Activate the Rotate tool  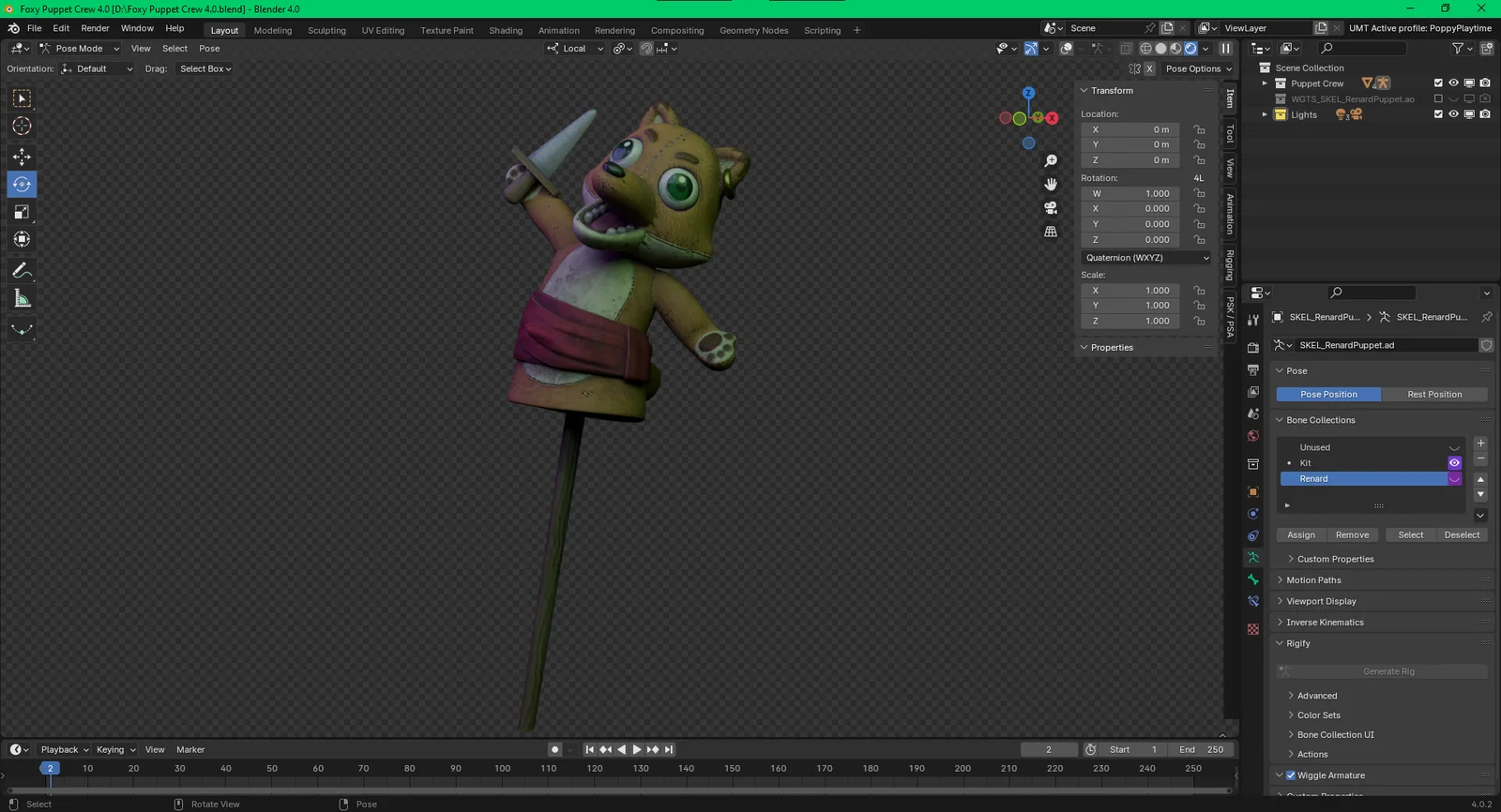point(22,185)
